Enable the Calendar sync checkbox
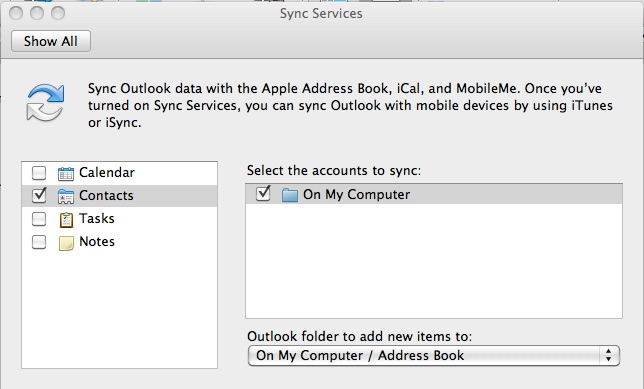The width and height of the screenshot is (644, 389). (x=39, y=173)
